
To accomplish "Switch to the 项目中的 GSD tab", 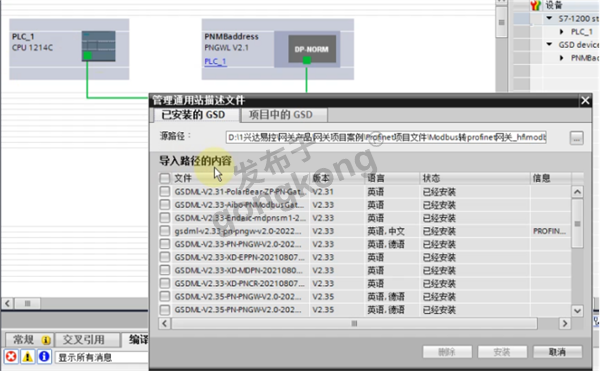I will click(x=284, y=115).
